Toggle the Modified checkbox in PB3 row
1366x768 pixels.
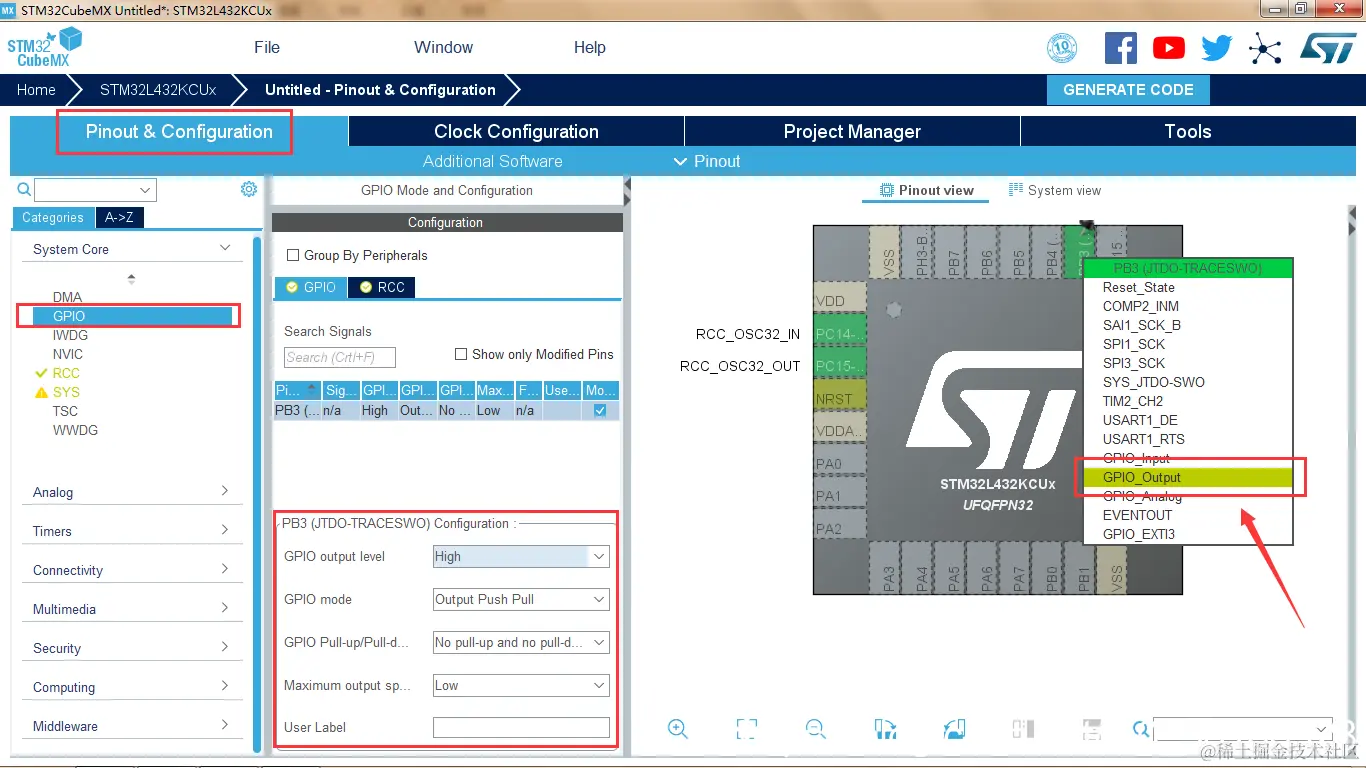600,410
